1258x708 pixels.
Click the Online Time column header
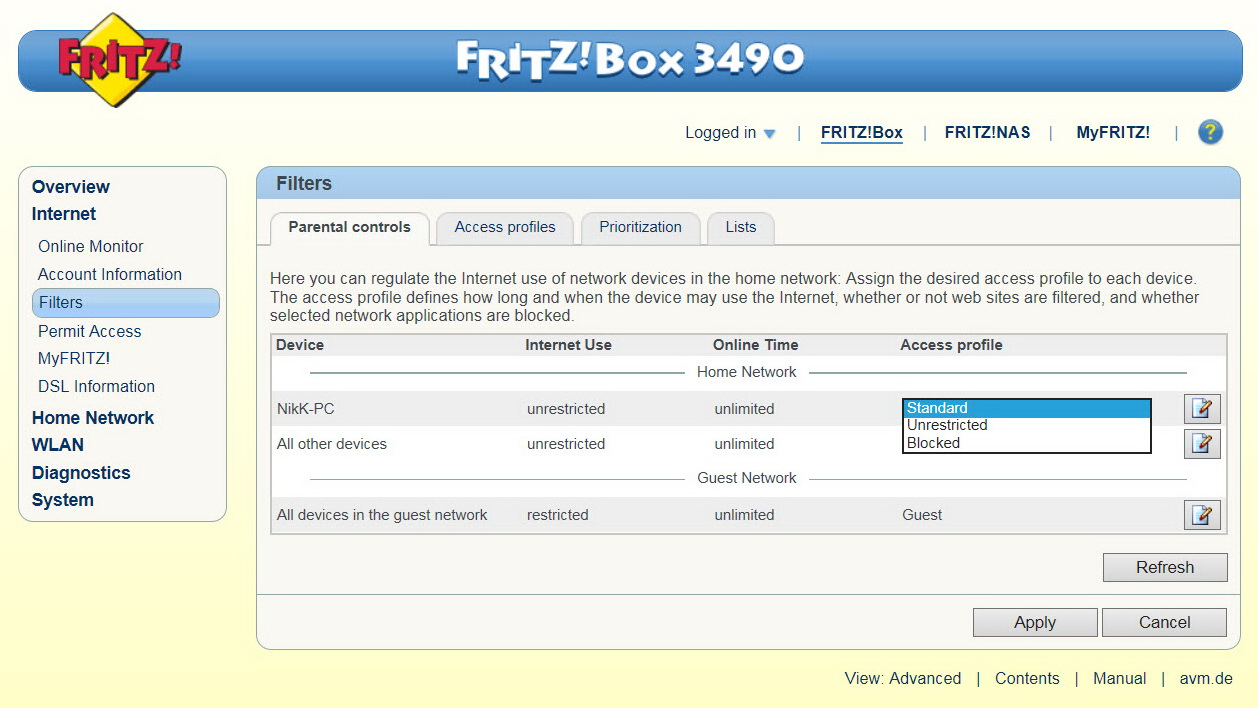point(756,345)
